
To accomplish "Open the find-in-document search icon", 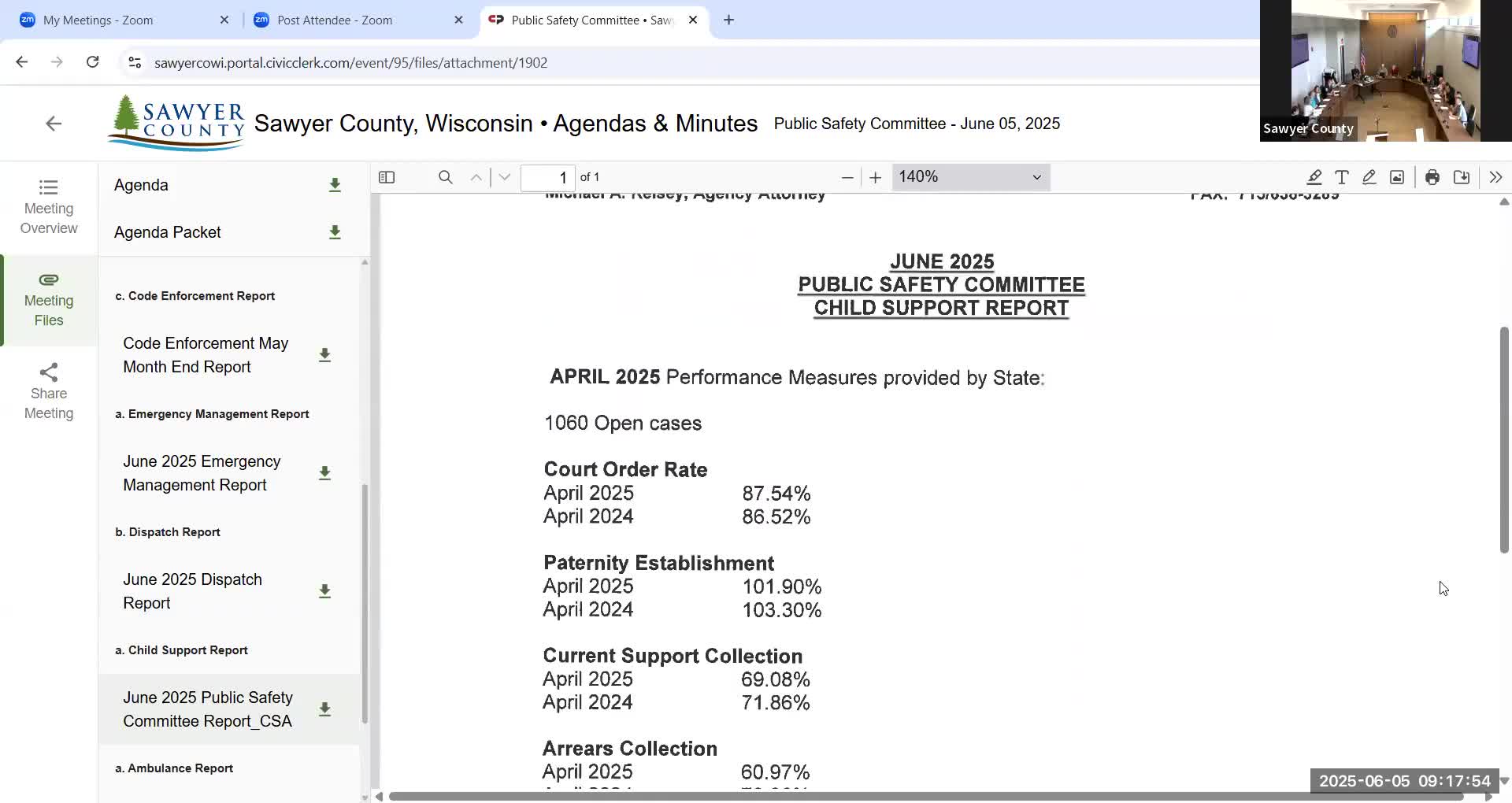I will [446, 177].
